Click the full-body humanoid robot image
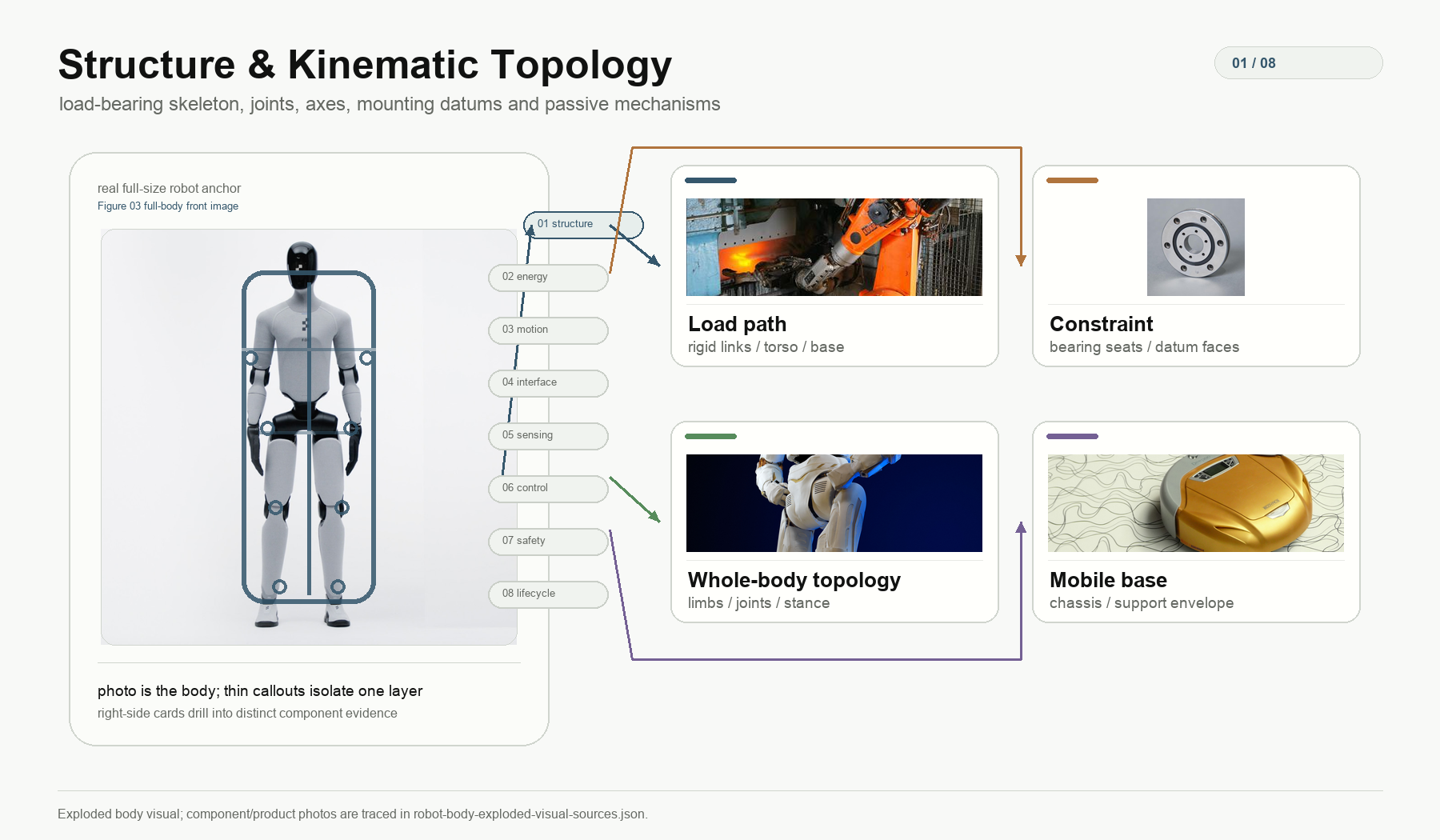This screenshot has width=1440, height=840. 309,437
